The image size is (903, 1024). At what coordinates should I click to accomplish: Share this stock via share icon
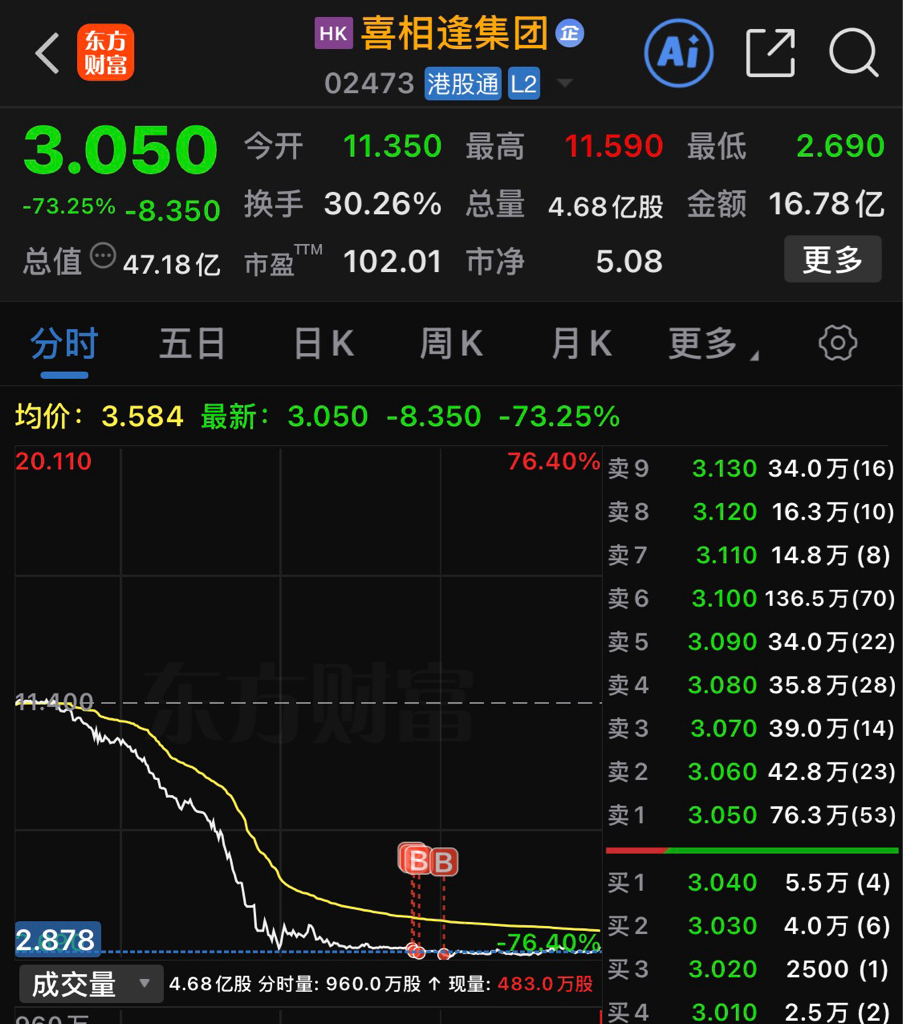pyautogui.click(x=770, y=53)
